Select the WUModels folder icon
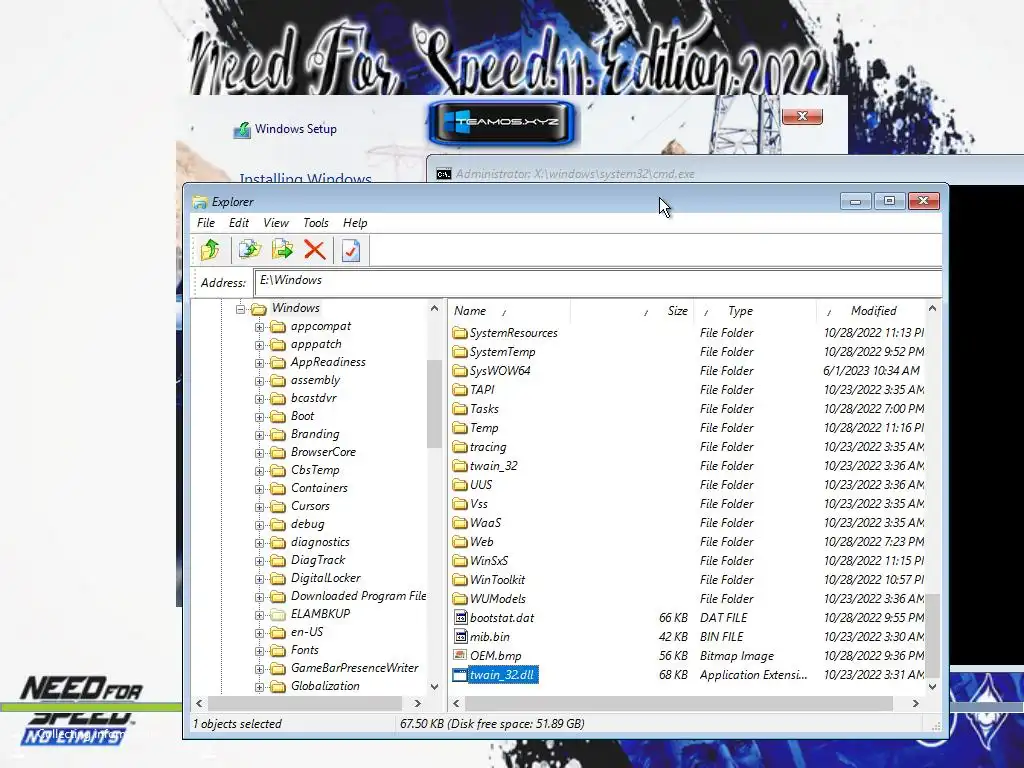1024x768 pixels. 460,598
